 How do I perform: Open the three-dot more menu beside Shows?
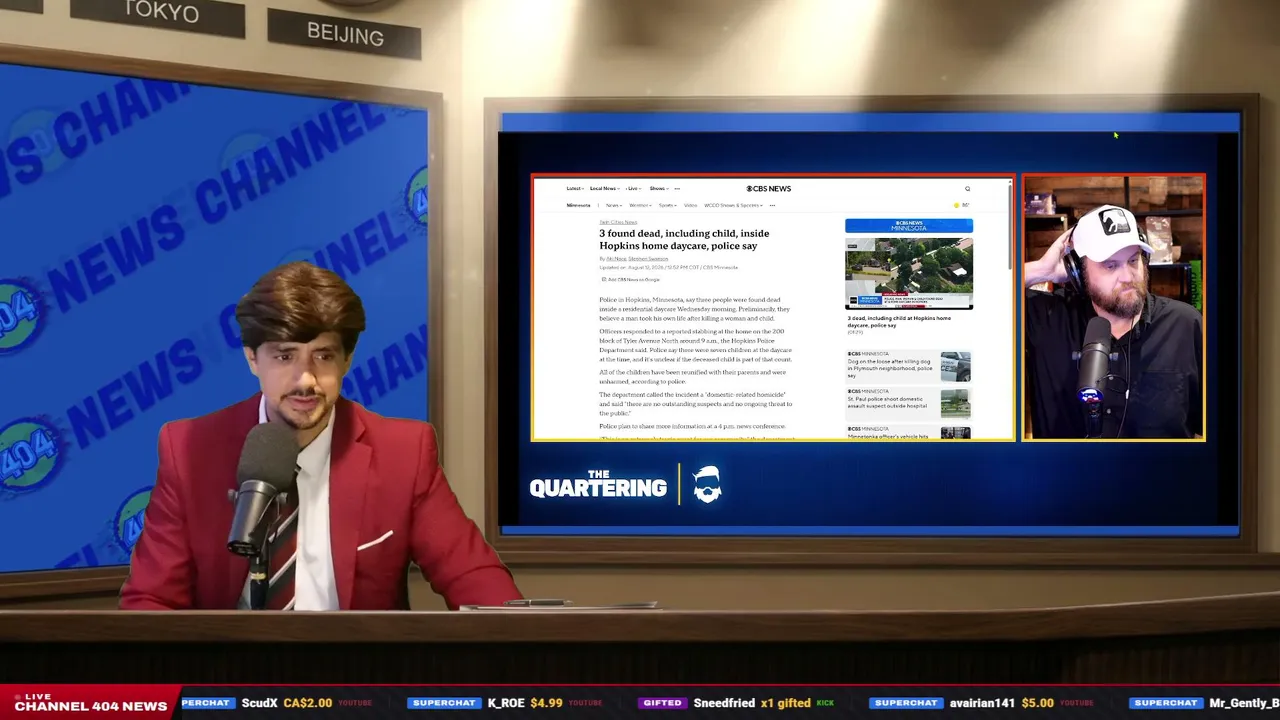pos(677,188)
